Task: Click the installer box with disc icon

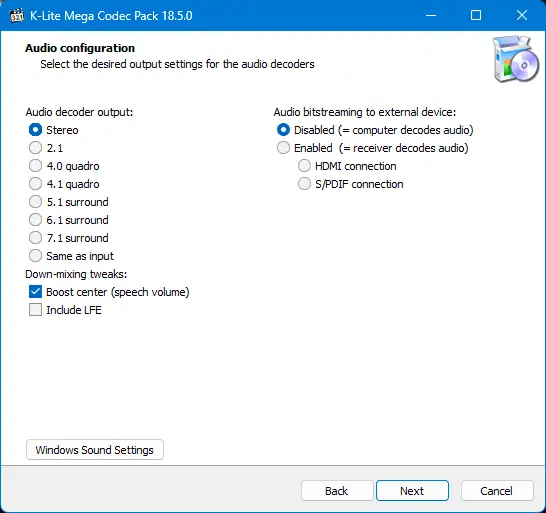Action: coord(515,59)
